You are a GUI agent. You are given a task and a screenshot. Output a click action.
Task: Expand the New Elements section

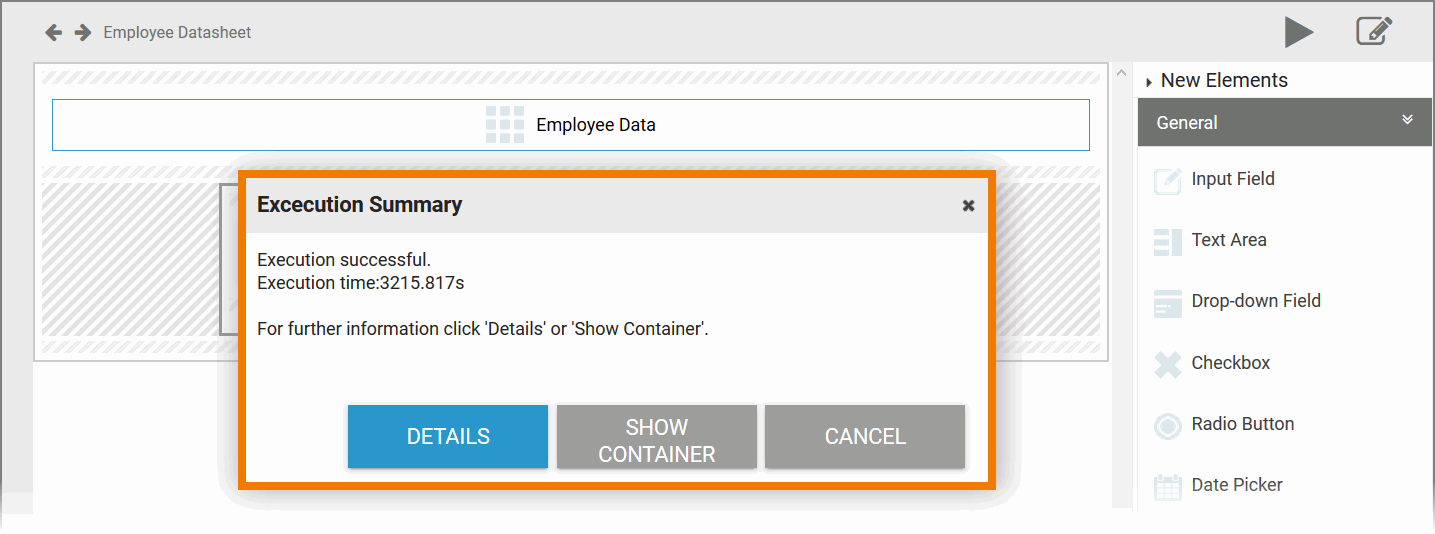point(1149,82)
